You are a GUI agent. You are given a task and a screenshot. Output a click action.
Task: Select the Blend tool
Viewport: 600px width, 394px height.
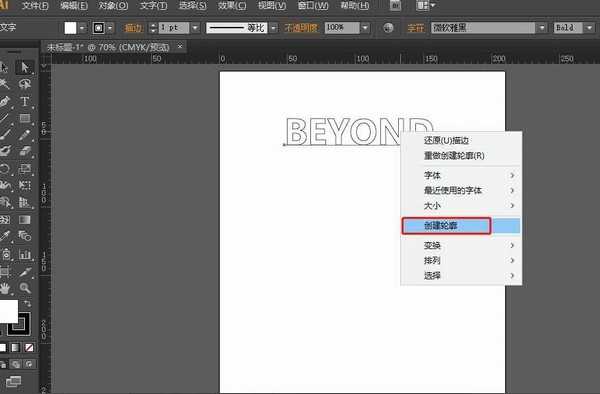pos(25,236)
